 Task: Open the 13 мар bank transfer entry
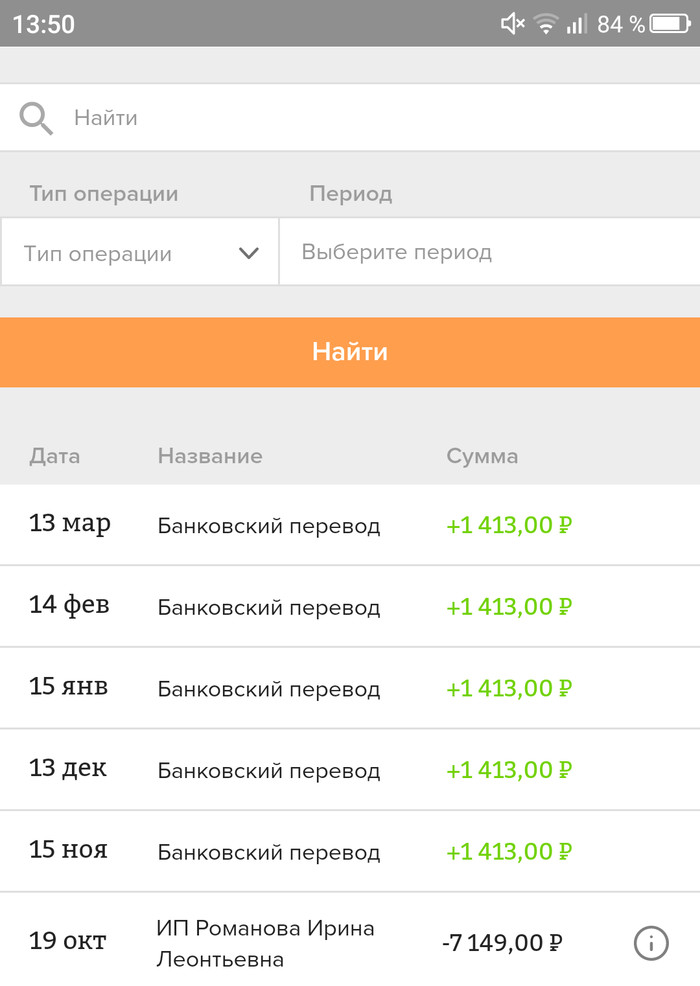coord(350,524)
